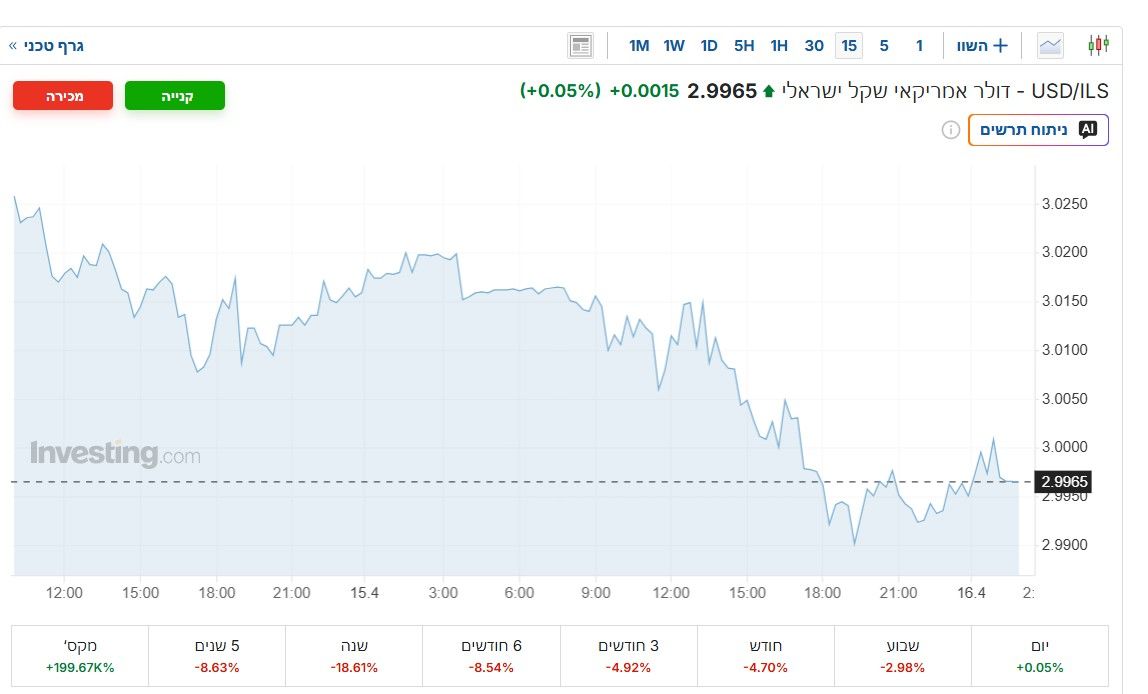Open technical chart link (גרף טכני)
The image size is (1148, 694).
point(47,45)
